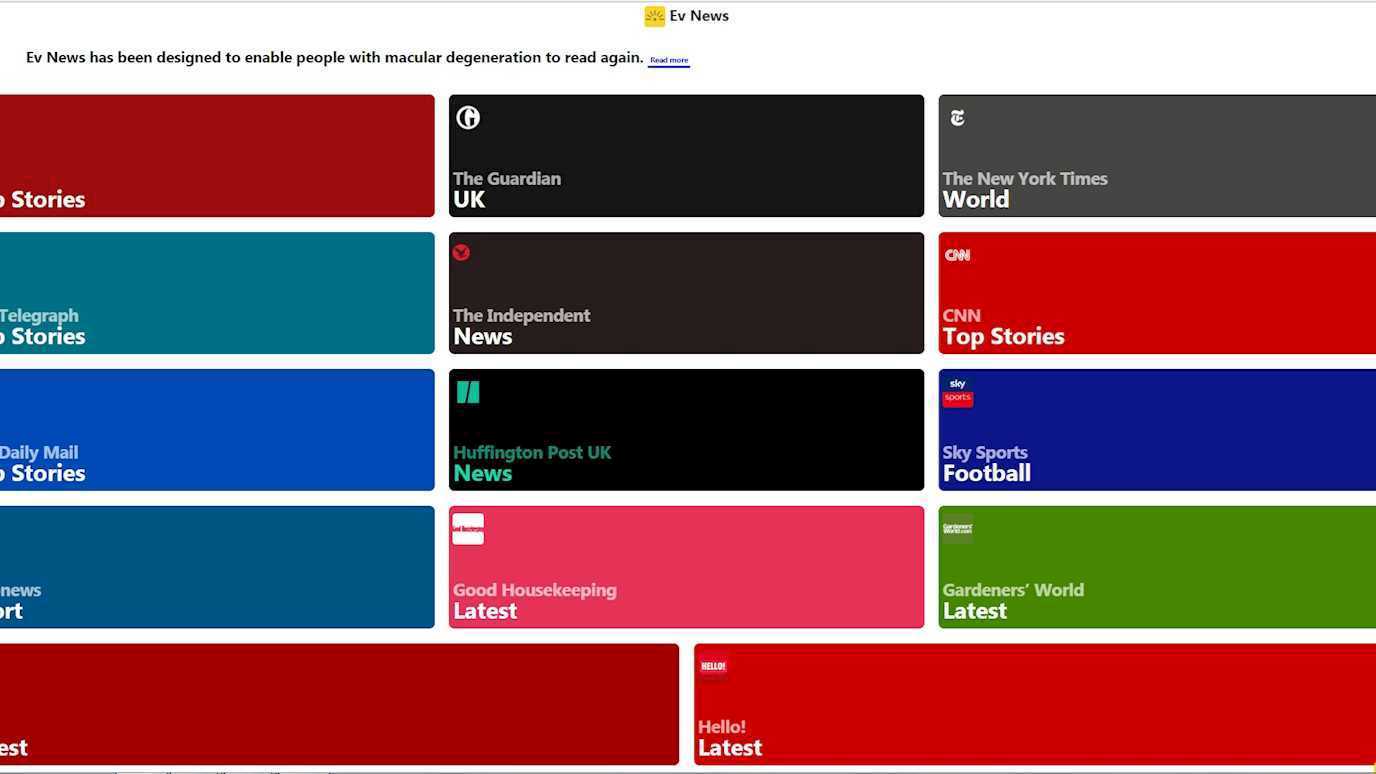The height and width of the screenshot is (774, 1376).
Task: Open the Telegraph Top Stories tile
Action: [x=216, y=293]
